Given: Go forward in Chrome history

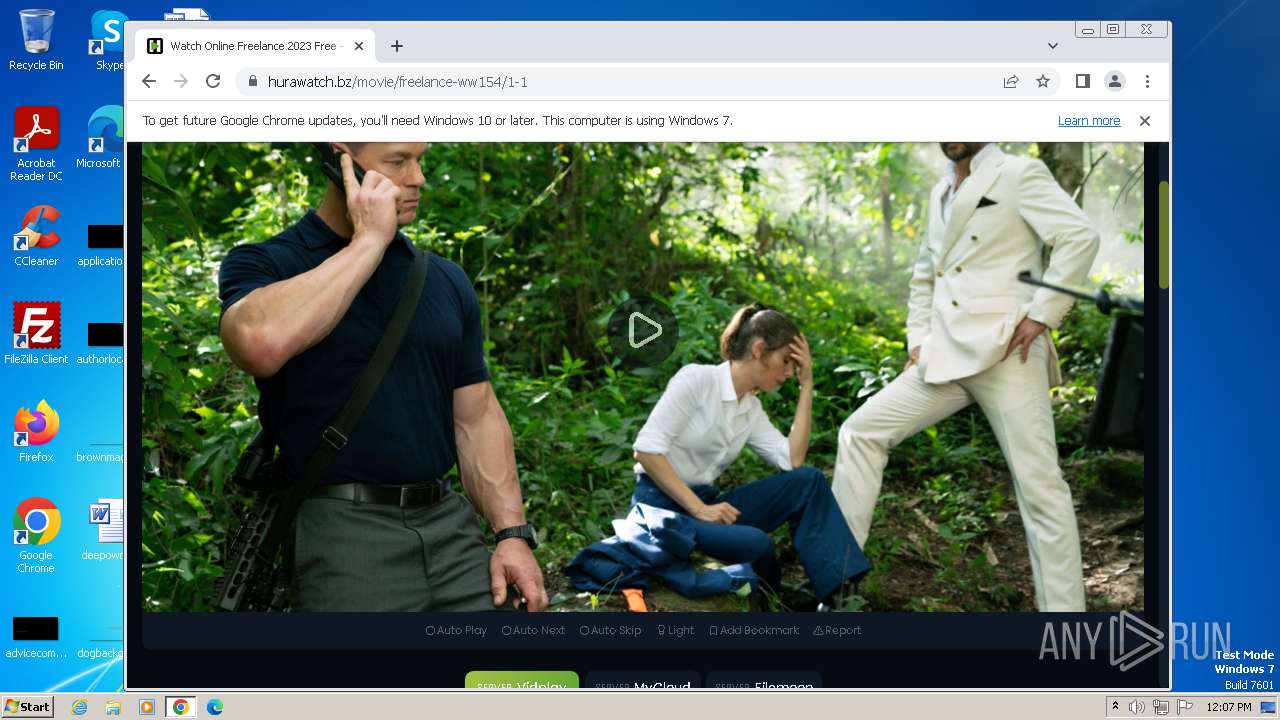Looking at the screenshot, I should tap(181, 82).
